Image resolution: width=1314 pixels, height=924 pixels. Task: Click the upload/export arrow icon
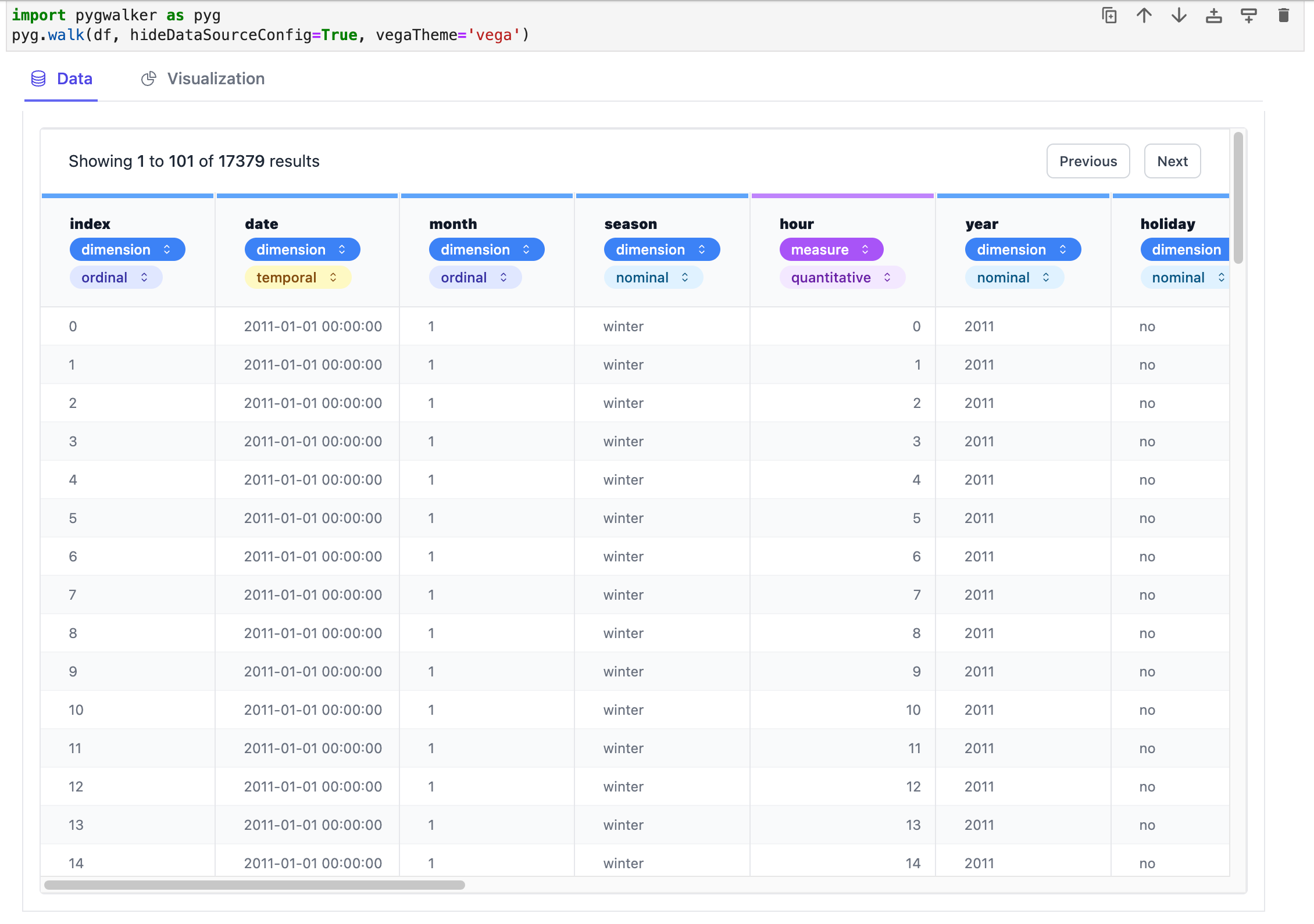[1144, 15]
